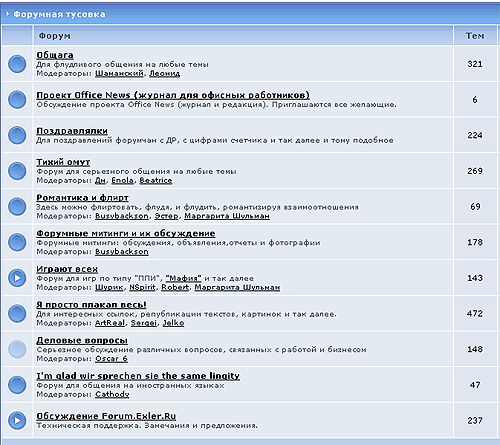The width and height of the screenshot is (500, 445).
Task: Collapse the Форумная тусовка category arrow
Action: tap(7, 14)
